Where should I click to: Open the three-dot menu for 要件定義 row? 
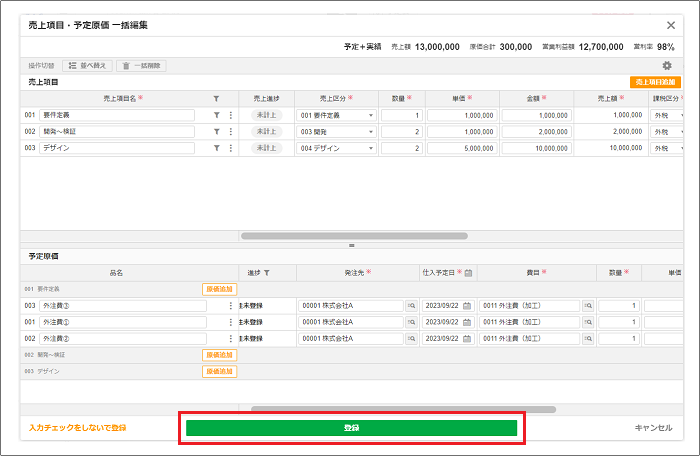[x=230, y=115]
